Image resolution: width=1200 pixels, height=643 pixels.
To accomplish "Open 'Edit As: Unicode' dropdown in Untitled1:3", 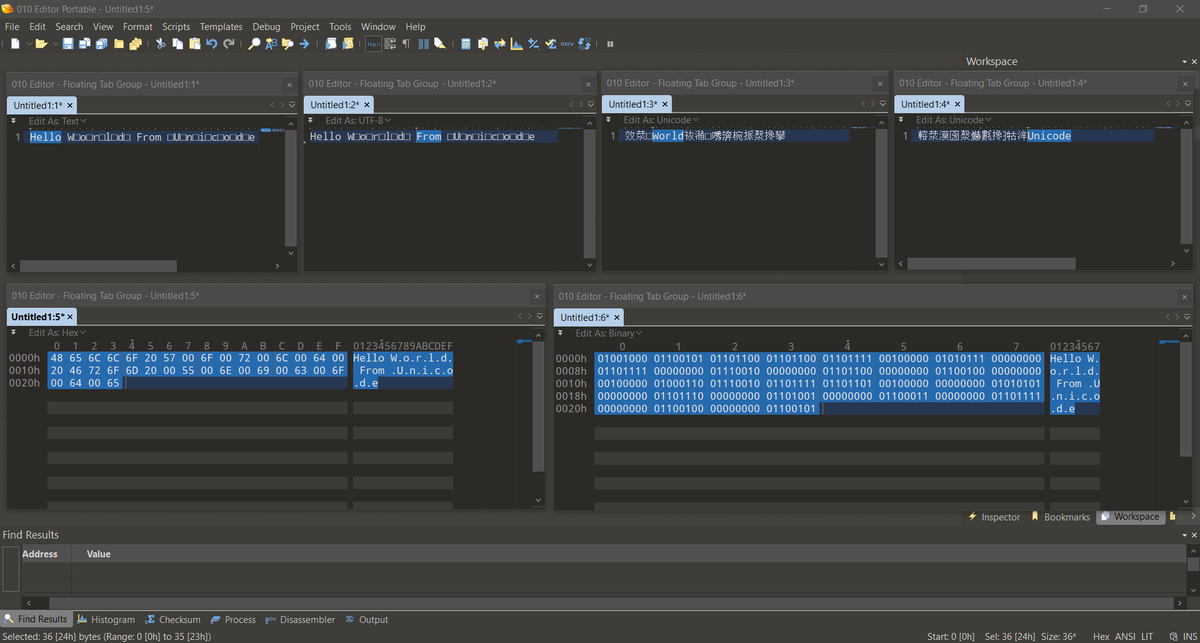I will coord(659,120).
